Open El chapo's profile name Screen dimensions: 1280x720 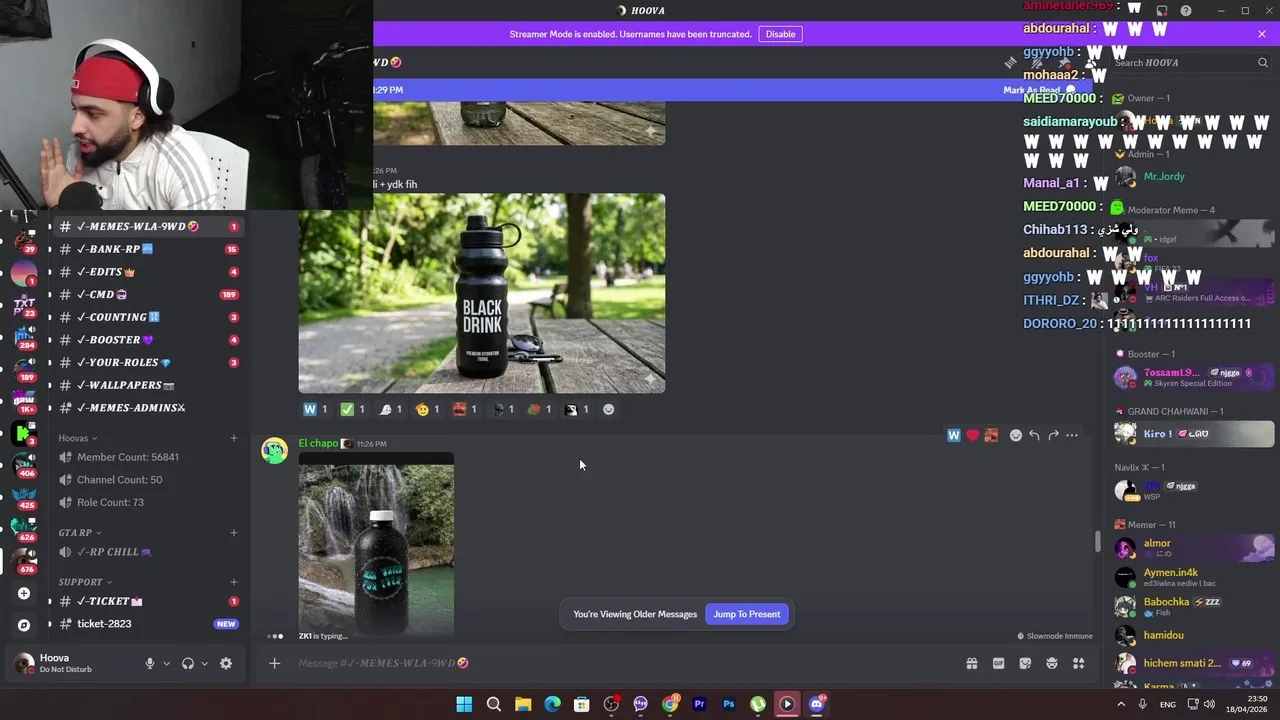point(318,443)
